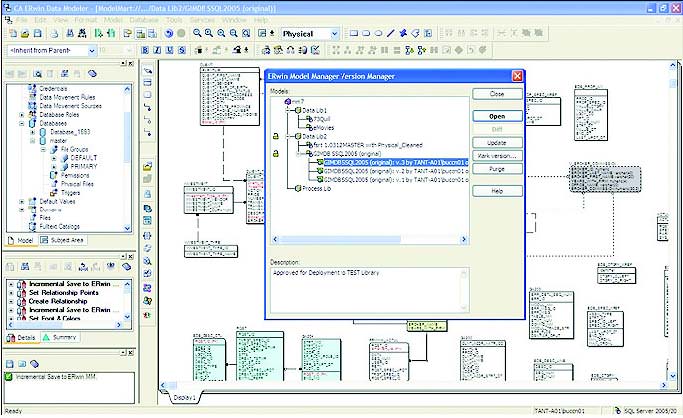Click the Mark version button
This screenshot has height=418, width=683.
click(497, 156)
